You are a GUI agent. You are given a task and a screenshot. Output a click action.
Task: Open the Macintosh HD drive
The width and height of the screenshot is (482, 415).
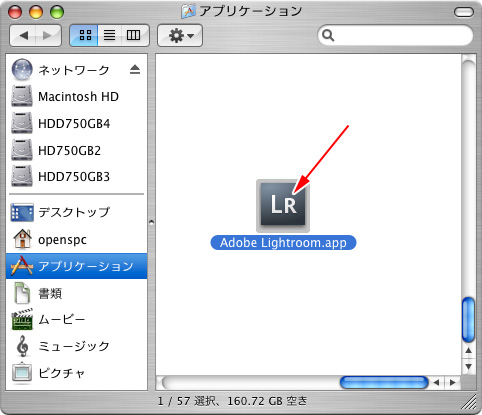point(76,97)
